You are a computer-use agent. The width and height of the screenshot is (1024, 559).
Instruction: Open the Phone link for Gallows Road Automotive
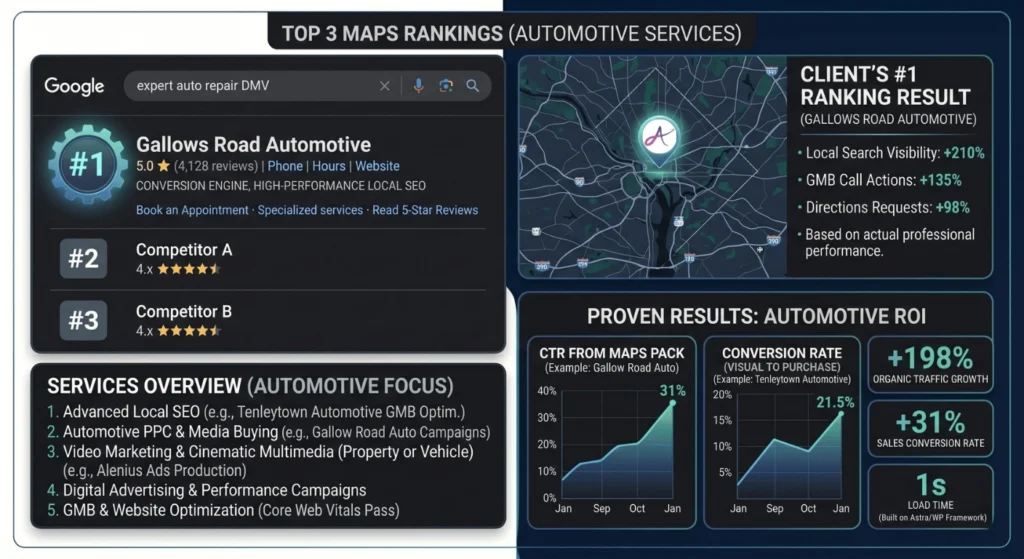[x=285, y=166]
